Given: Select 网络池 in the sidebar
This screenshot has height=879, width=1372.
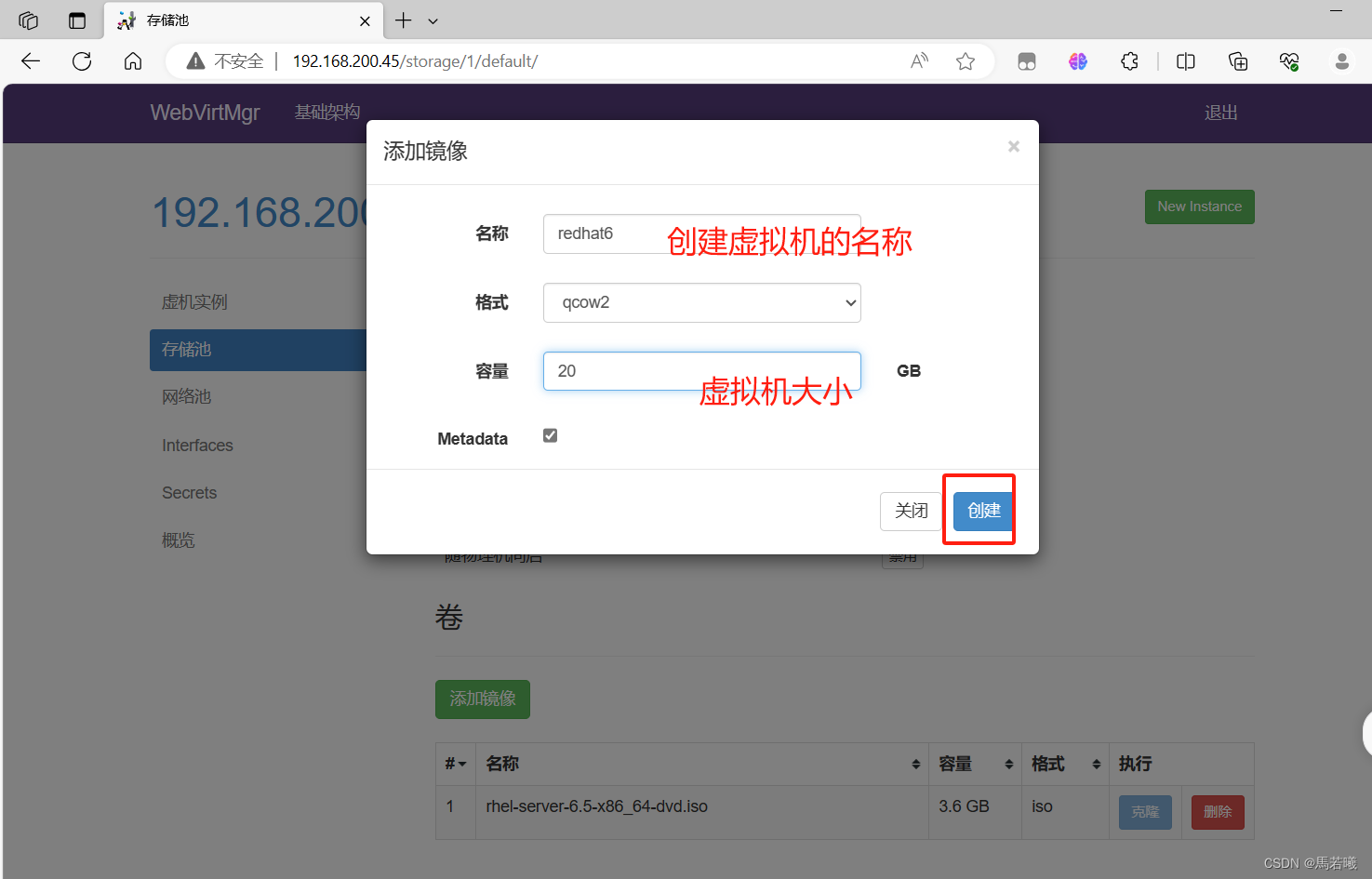Looking at the screenshot, I should coord(187,397).
